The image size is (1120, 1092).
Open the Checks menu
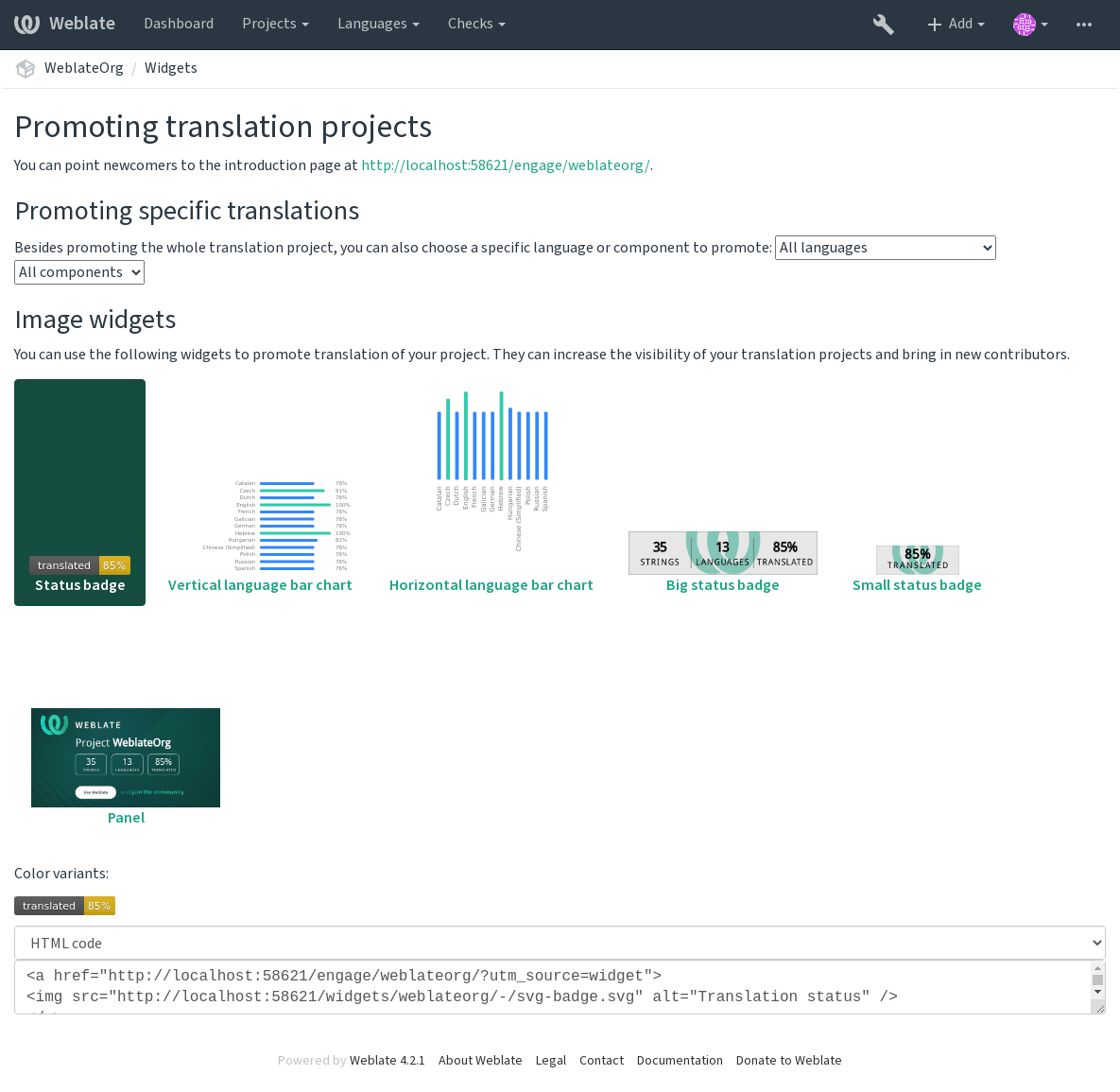pyautogui.click(x=476, y=24)
